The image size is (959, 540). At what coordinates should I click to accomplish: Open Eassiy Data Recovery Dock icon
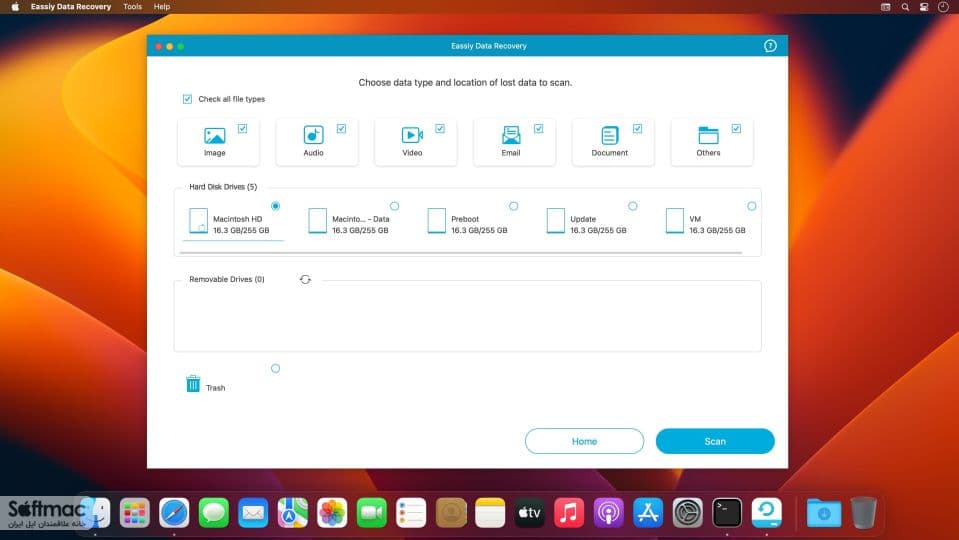click(x=766, y=512)
